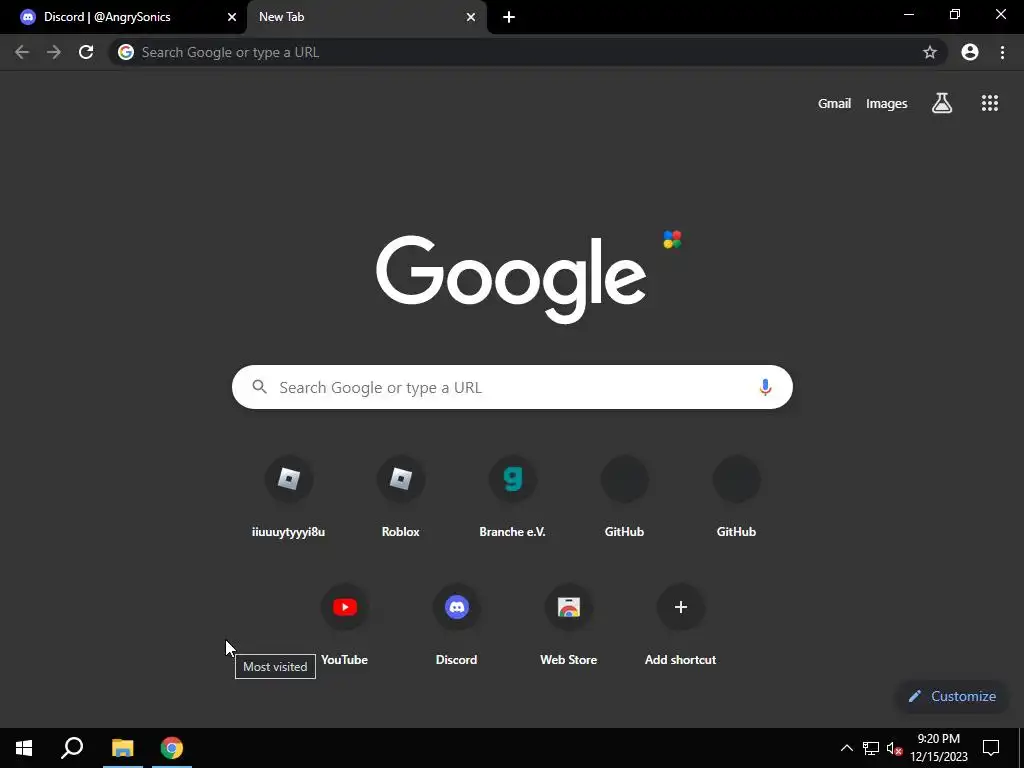Open Chrome's three-dot menu
Screen dimensions: 1024x768
[x=1002, y=52]
